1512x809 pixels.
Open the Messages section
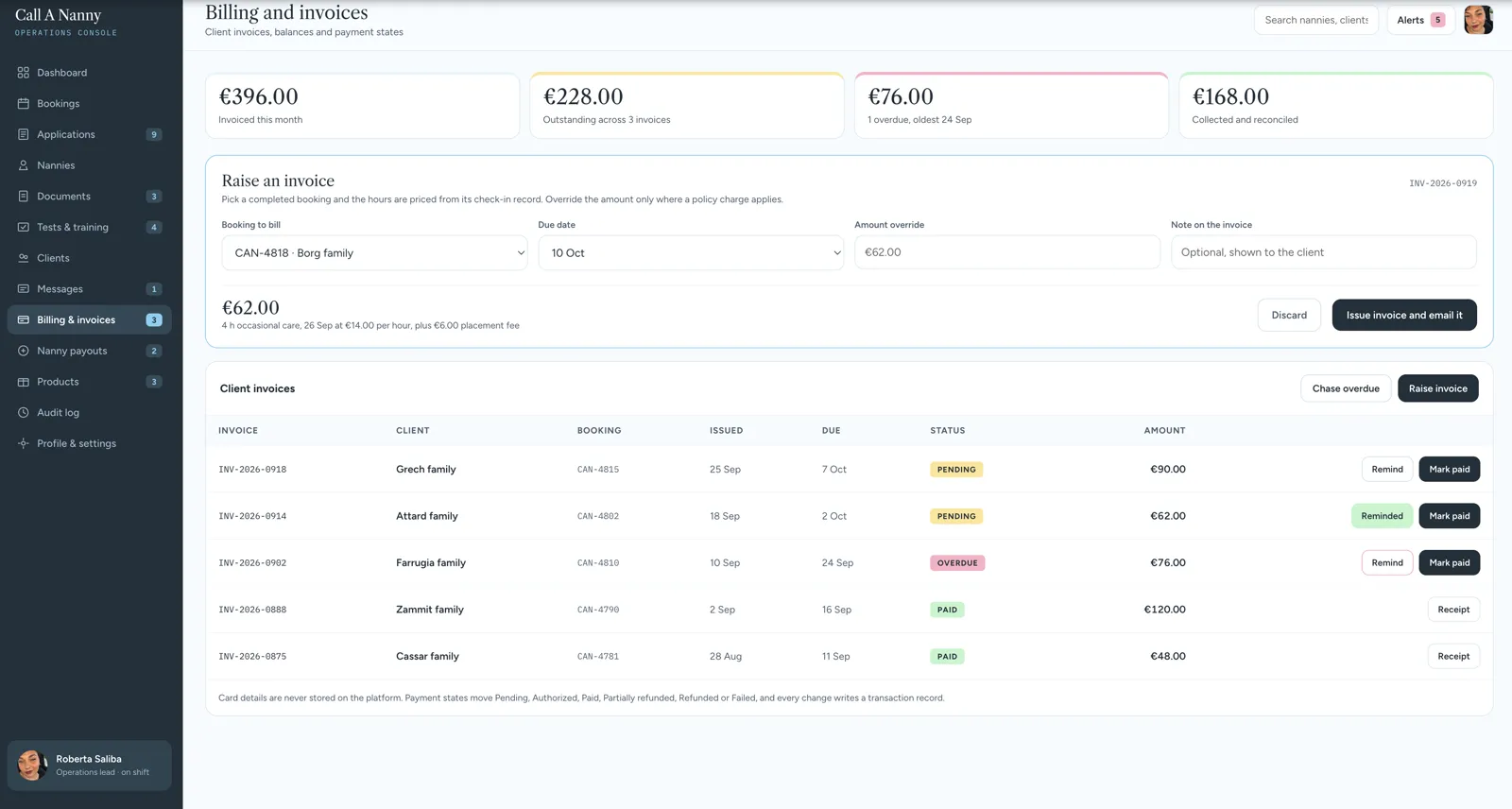[x=89, y=289]
